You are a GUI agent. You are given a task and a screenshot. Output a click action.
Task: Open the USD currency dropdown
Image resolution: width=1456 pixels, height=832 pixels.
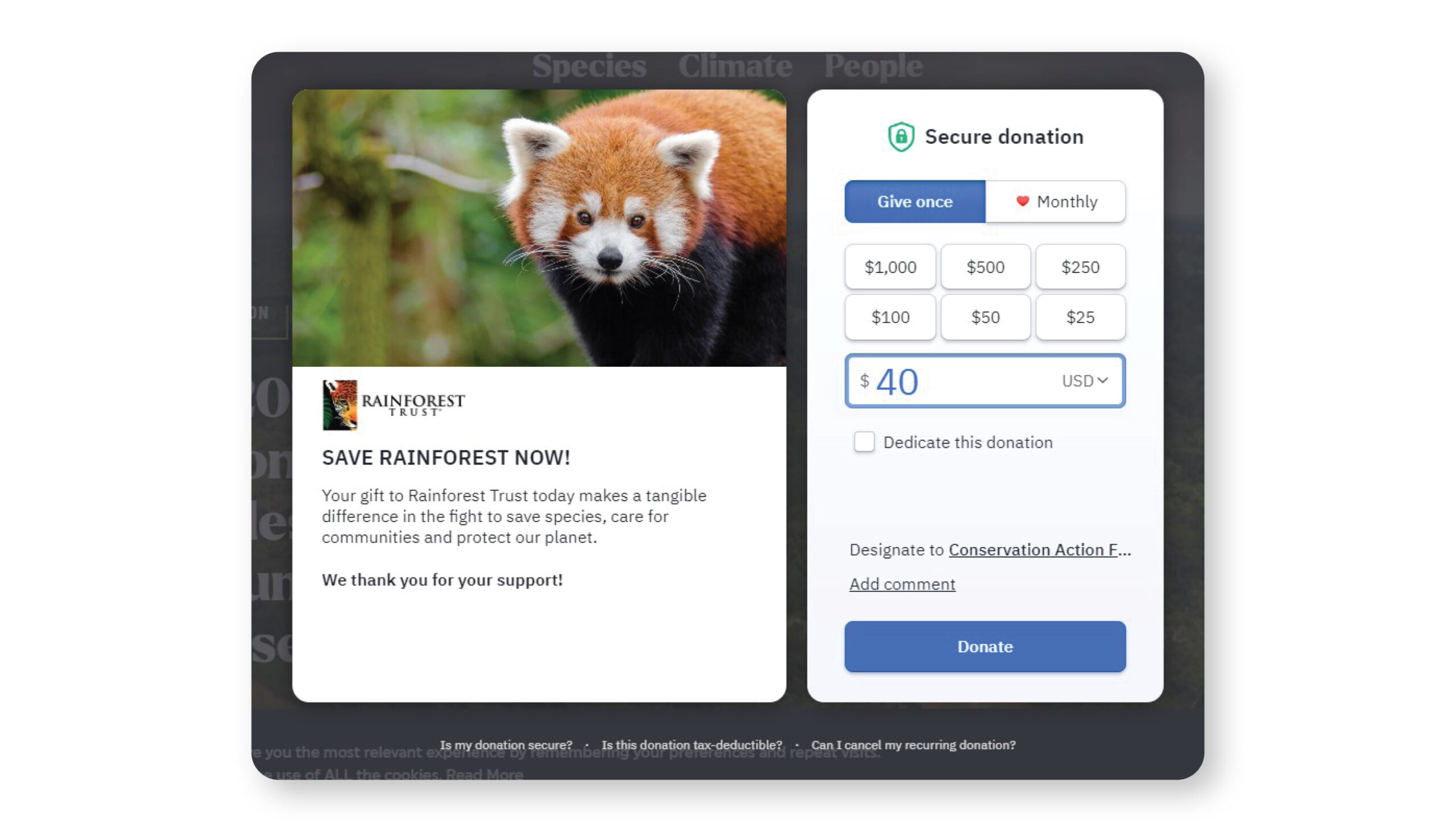(1085, 380)
